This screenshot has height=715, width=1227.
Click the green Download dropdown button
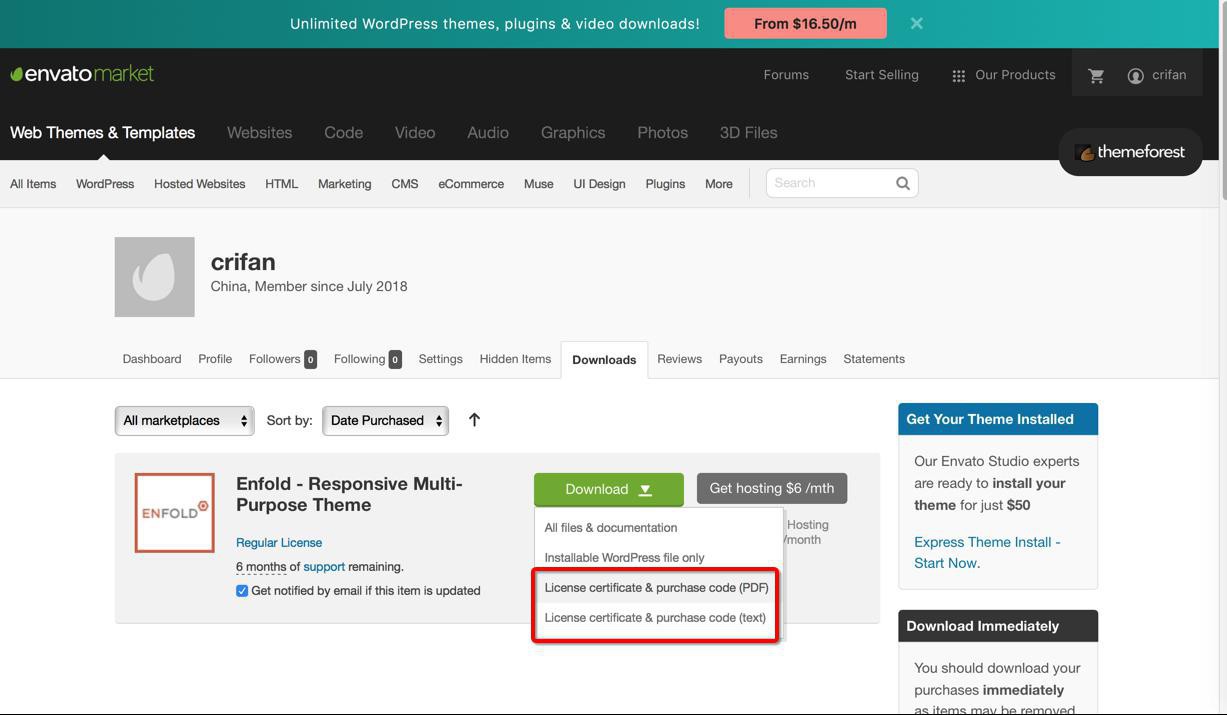pyautogui.click(x=609, y=489)
